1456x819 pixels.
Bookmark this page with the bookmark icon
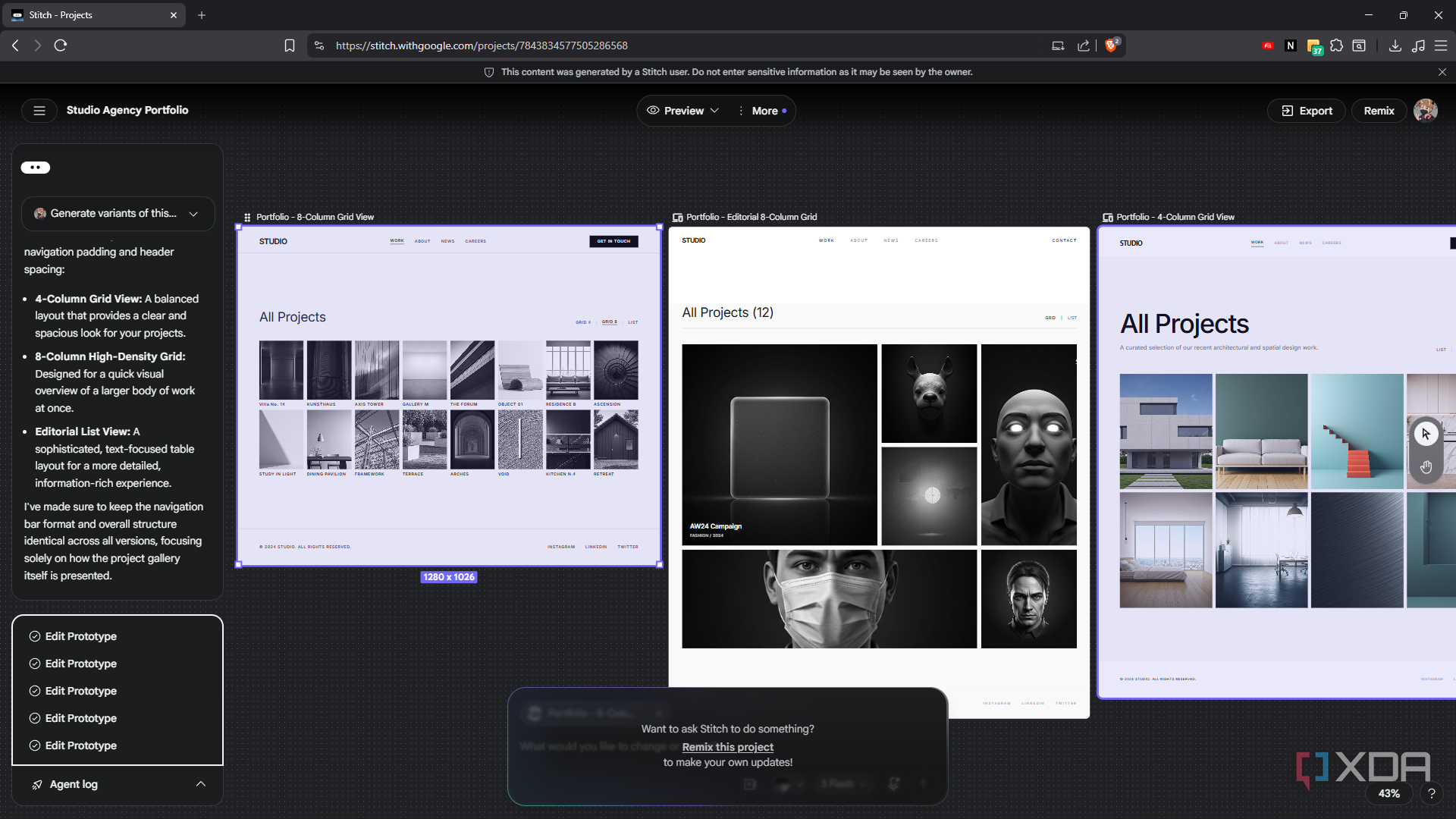[289, 45]
